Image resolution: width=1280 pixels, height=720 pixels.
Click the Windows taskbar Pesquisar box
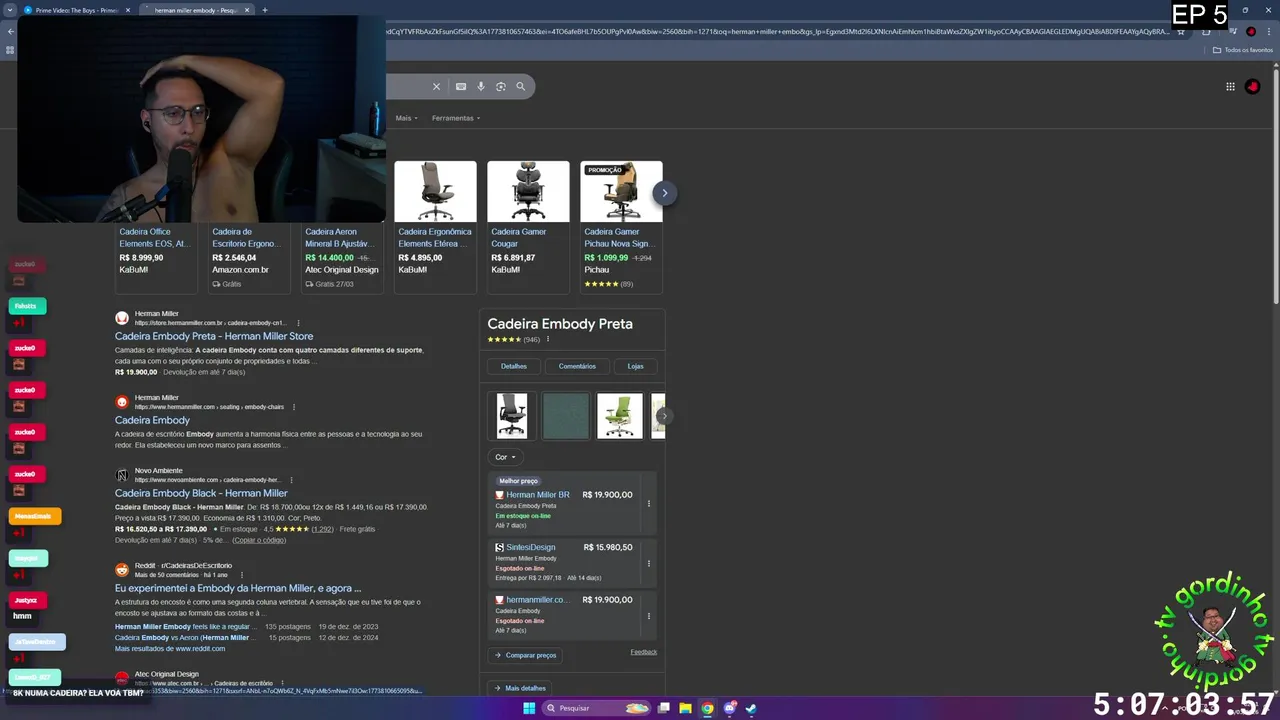[x=596, y=708]
